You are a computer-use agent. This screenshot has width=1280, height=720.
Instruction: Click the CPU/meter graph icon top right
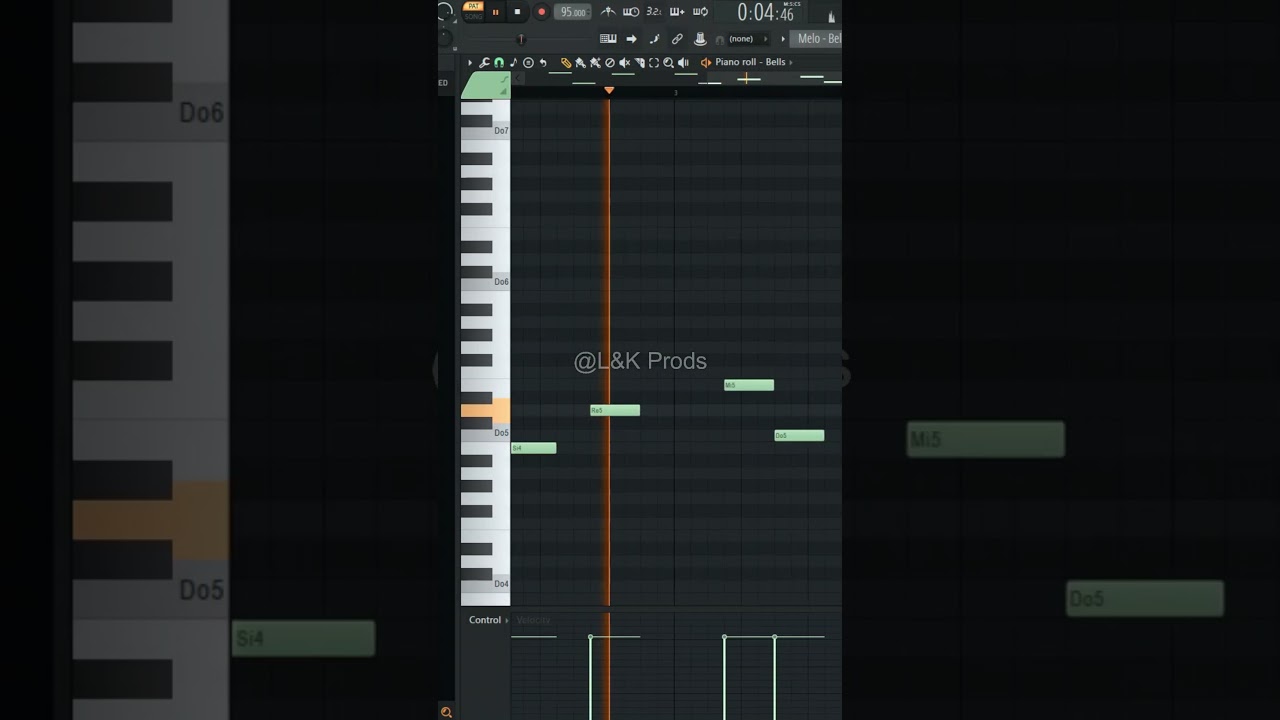click(x=831, y=16)
